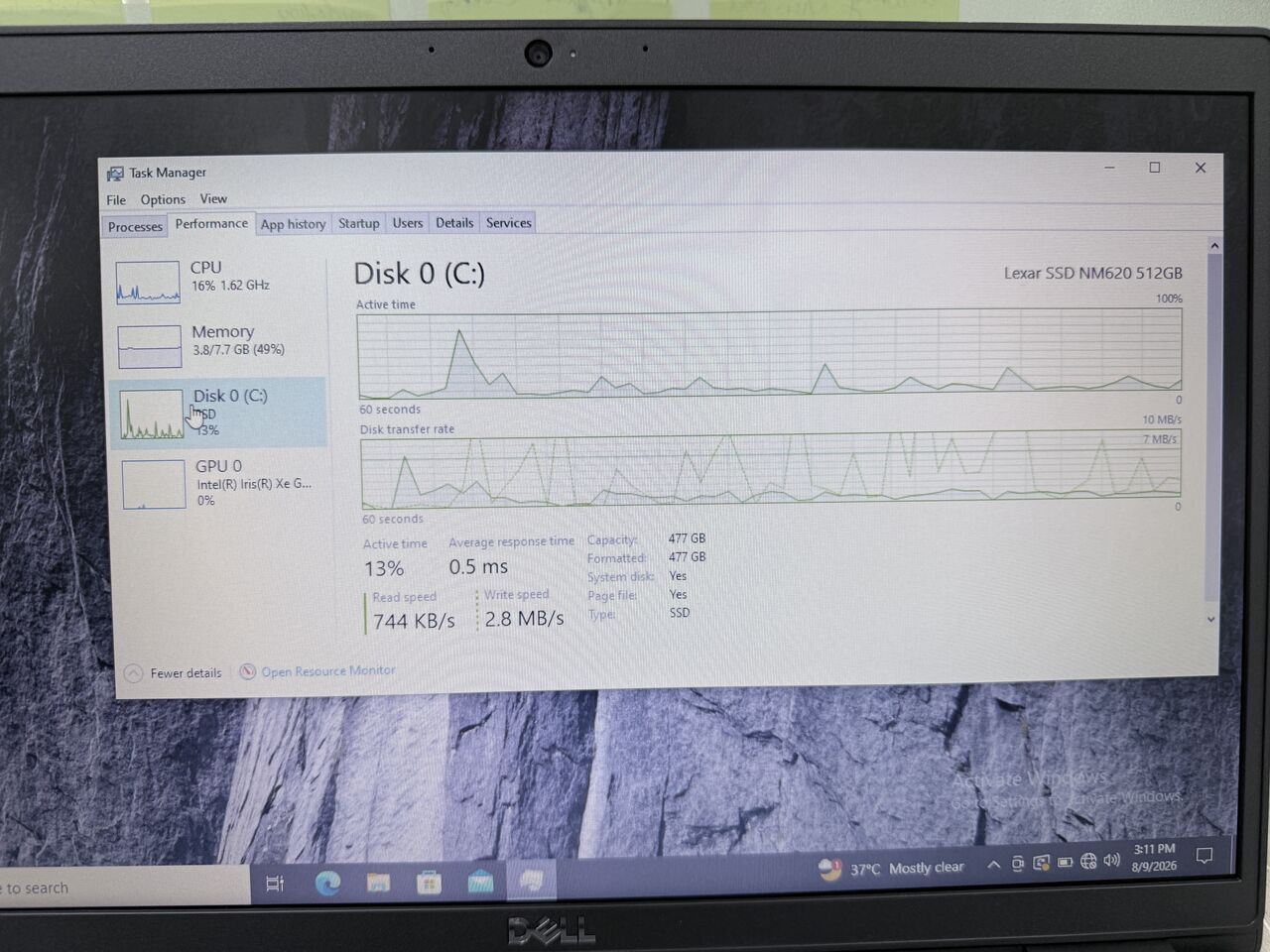
Task: Open the Mail app on taskbar
Action: (x=480, y=881)
